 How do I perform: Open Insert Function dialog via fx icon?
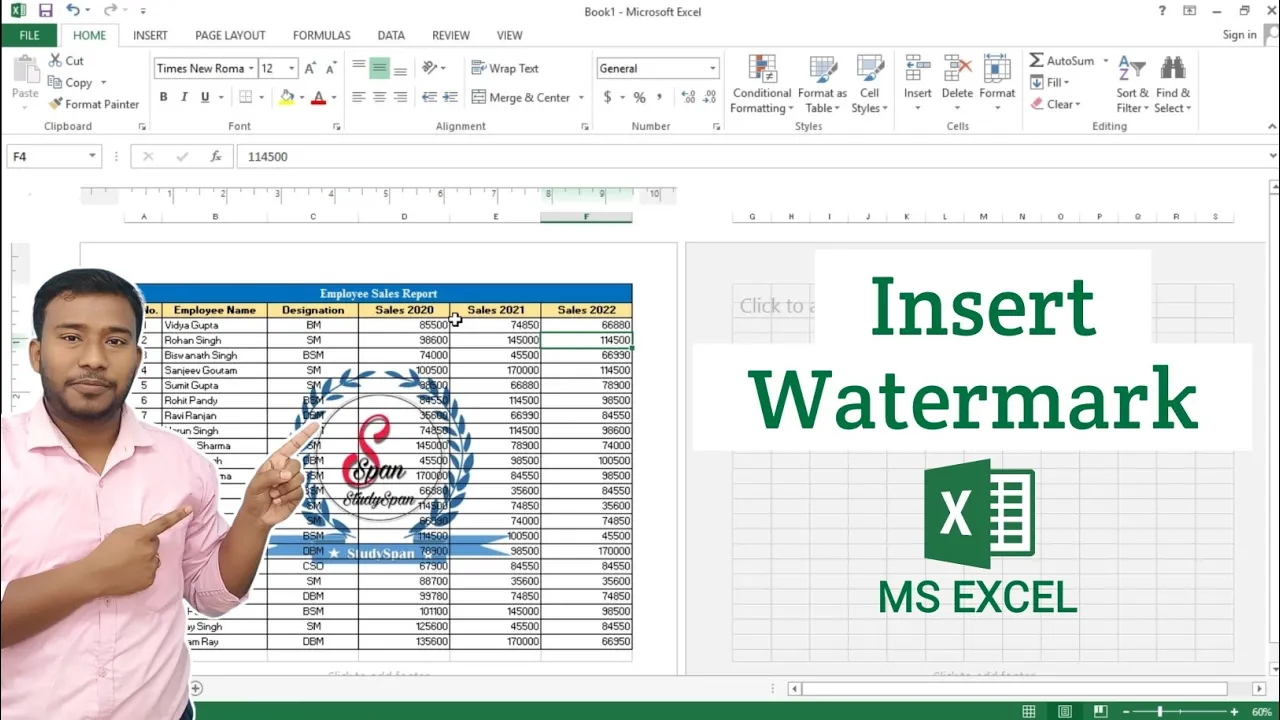215,157
